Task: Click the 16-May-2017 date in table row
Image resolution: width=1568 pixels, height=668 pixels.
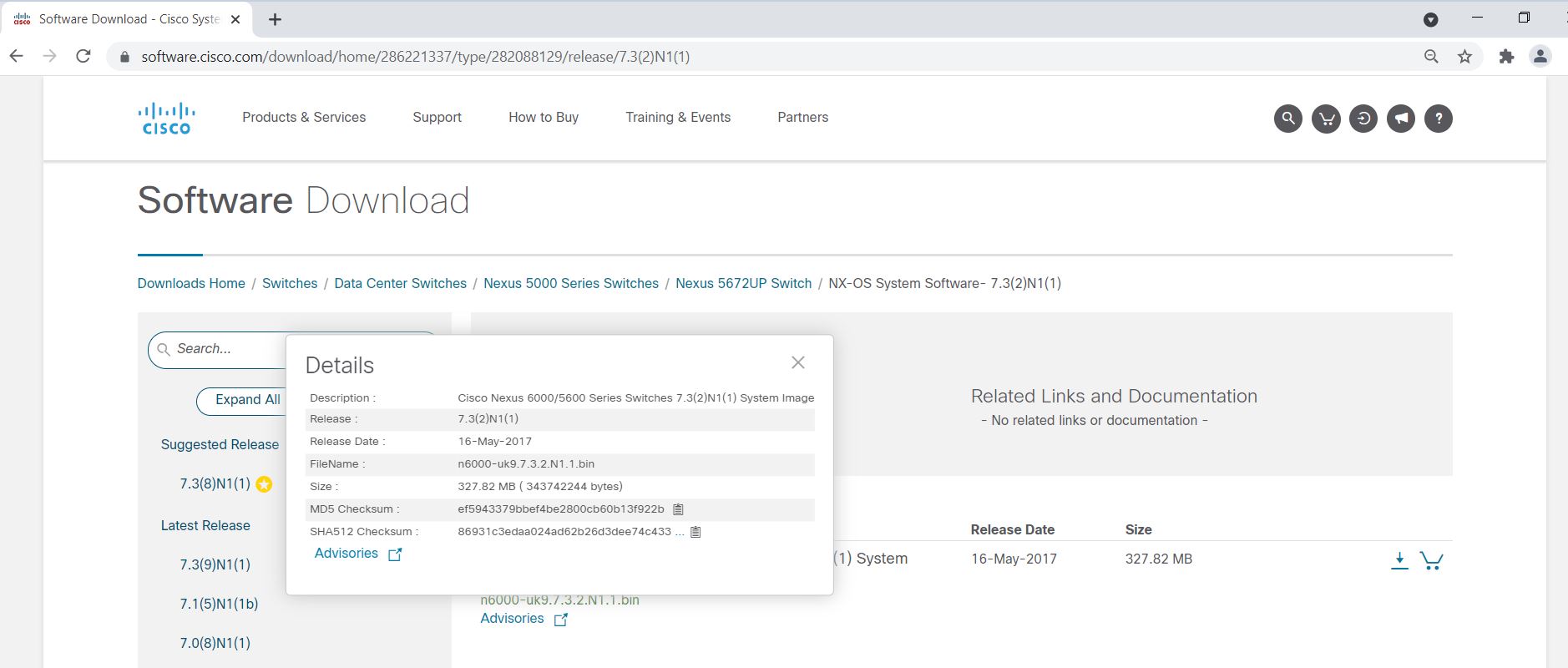Action: (x=1014, y=559)
